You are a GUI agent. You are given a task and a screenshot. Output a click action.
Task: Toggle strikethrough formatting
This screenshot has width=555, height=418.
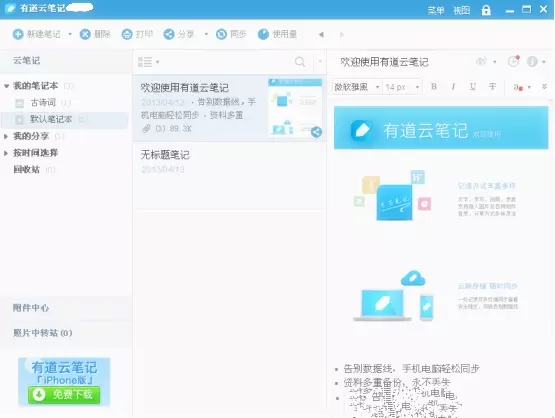[492, 87]
